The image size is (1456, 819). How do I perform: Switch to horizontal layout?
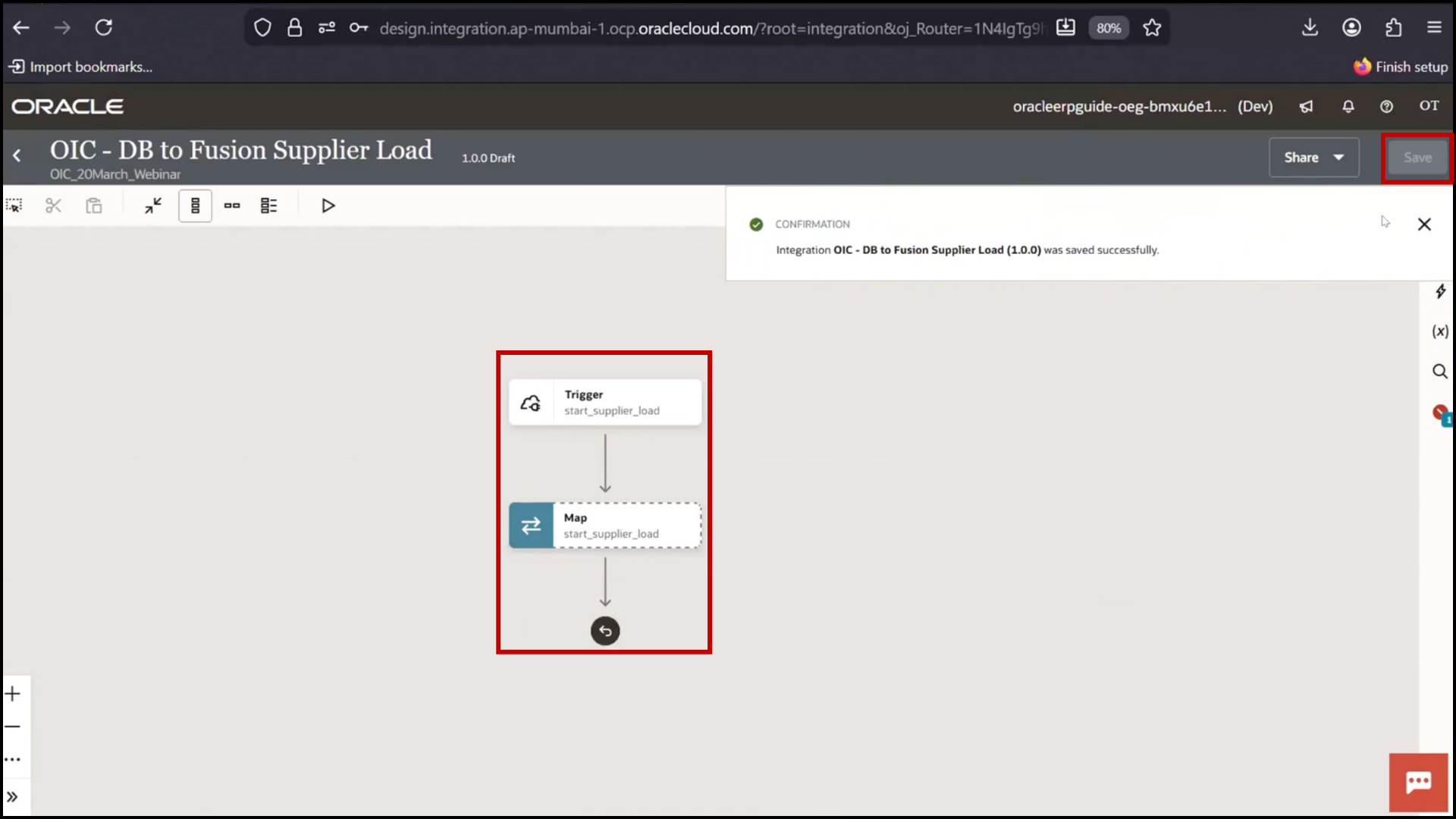[x=232, y=206]
